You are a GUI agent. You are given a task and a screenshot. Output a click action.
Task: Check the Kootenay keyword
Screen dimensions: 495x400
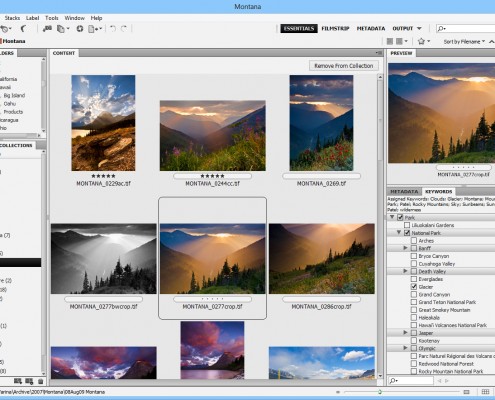click(414, 341)
